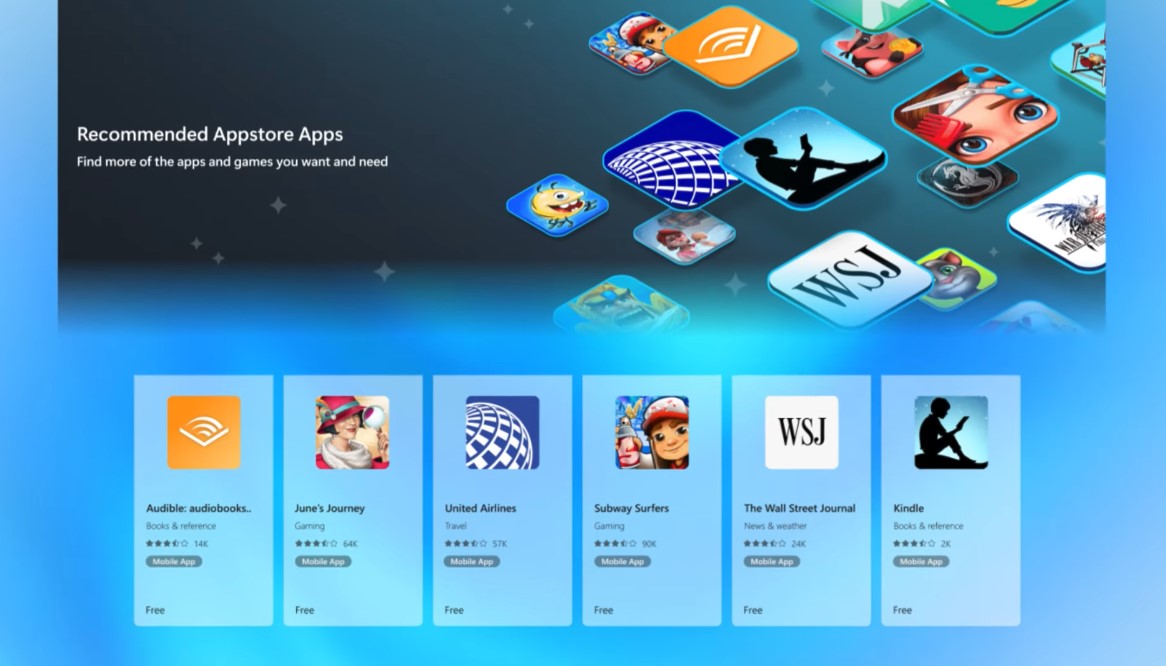Select "Free" price on the Wall Street Journal card
1166x666 pixels.
click(753, 610)
